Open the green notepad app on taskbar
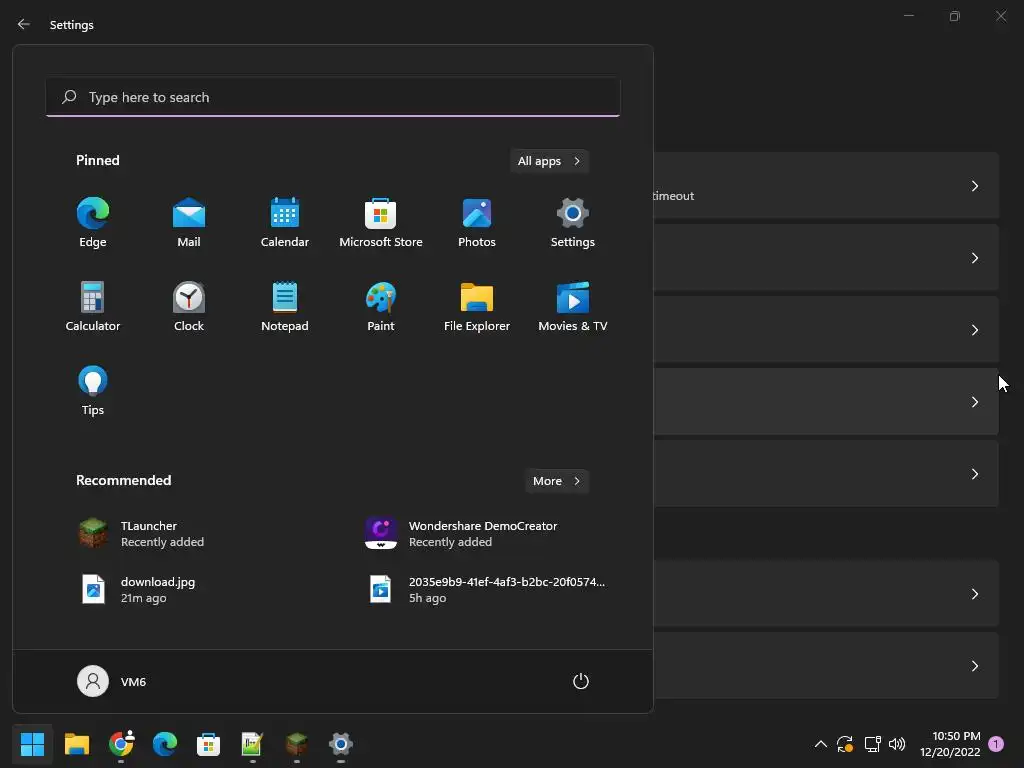 252,744
